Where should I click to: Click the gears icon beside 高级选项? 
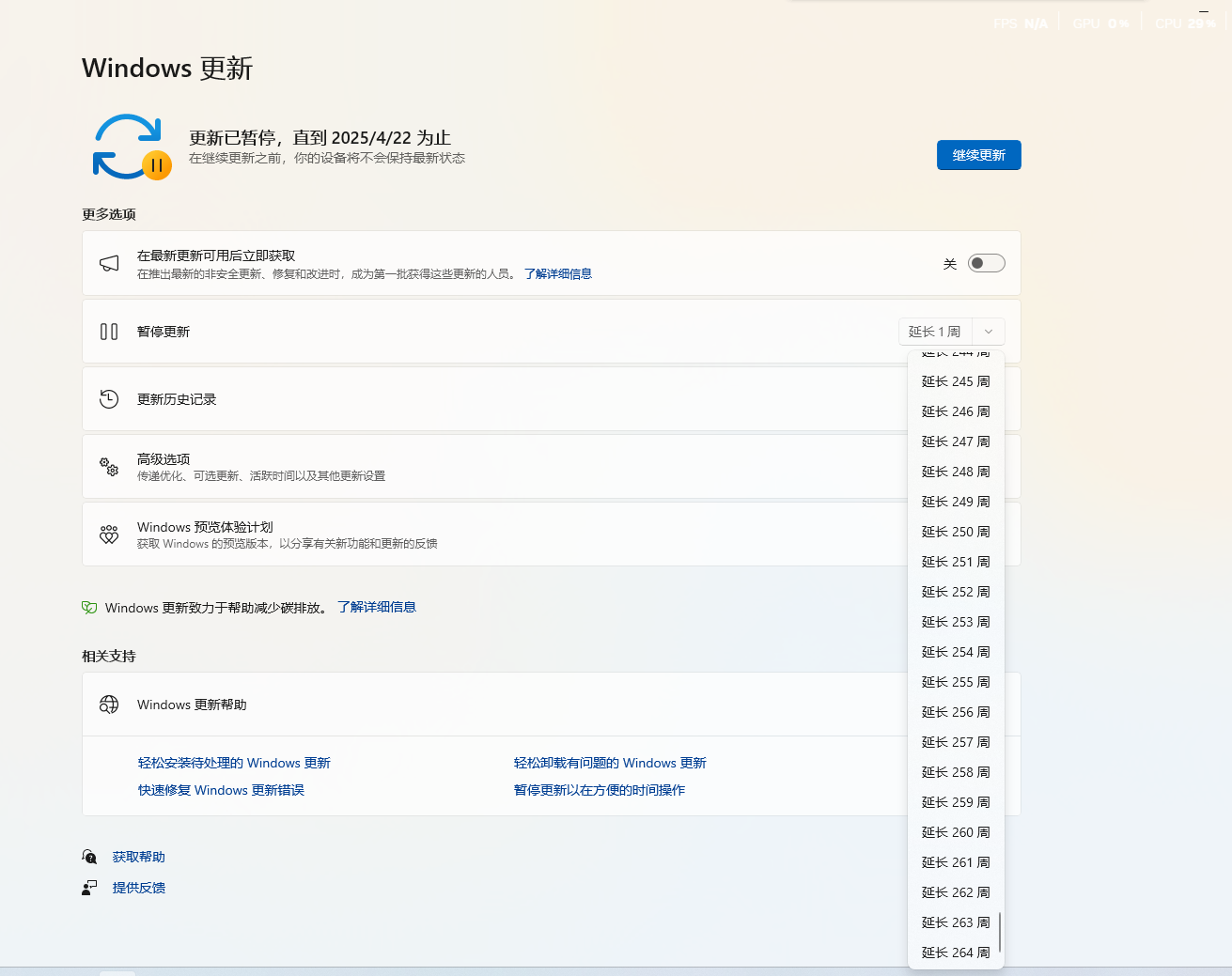click(x=109, y=467)
